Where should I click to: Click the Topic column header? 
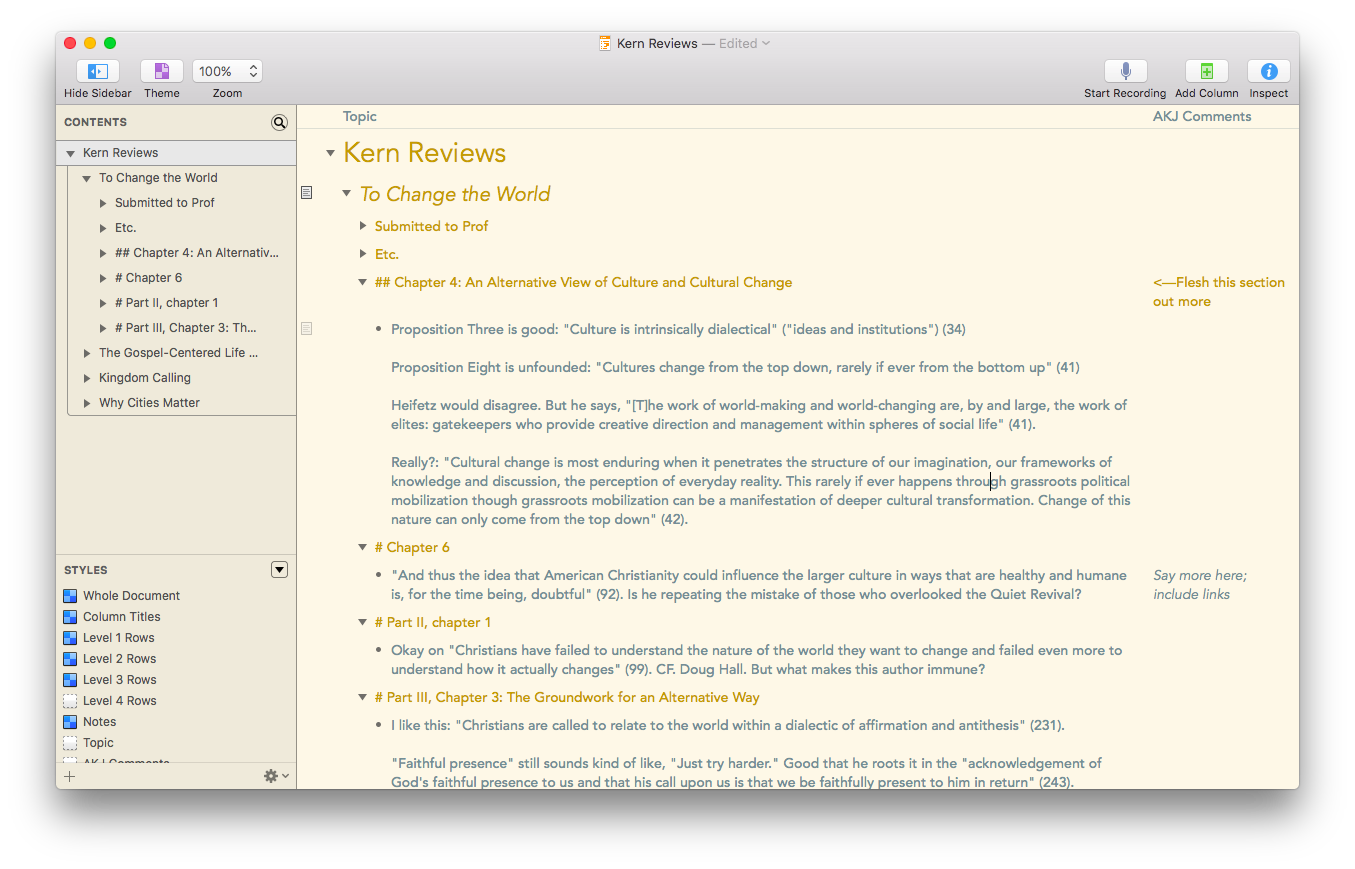pos(359,117)
